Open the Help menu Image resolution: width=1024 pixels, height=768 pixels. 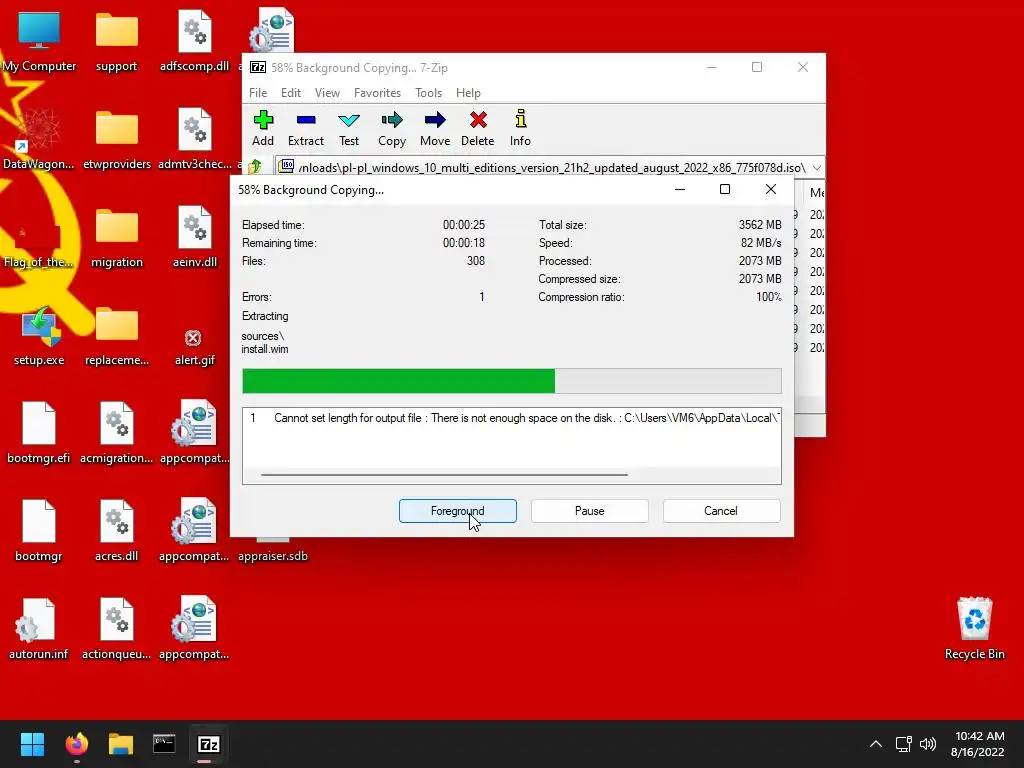468,93
